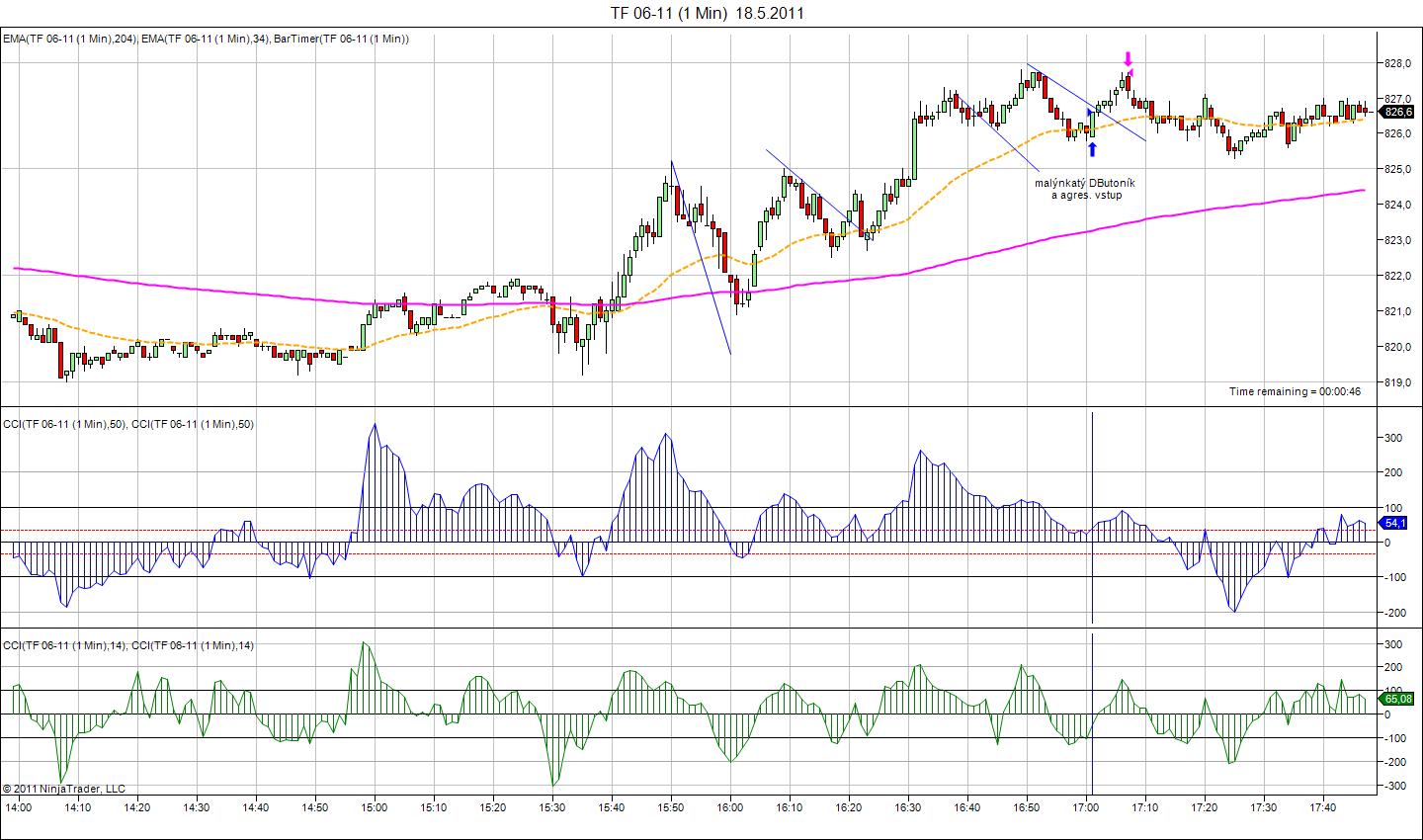Click the 17:20 time axis label

1205,807
